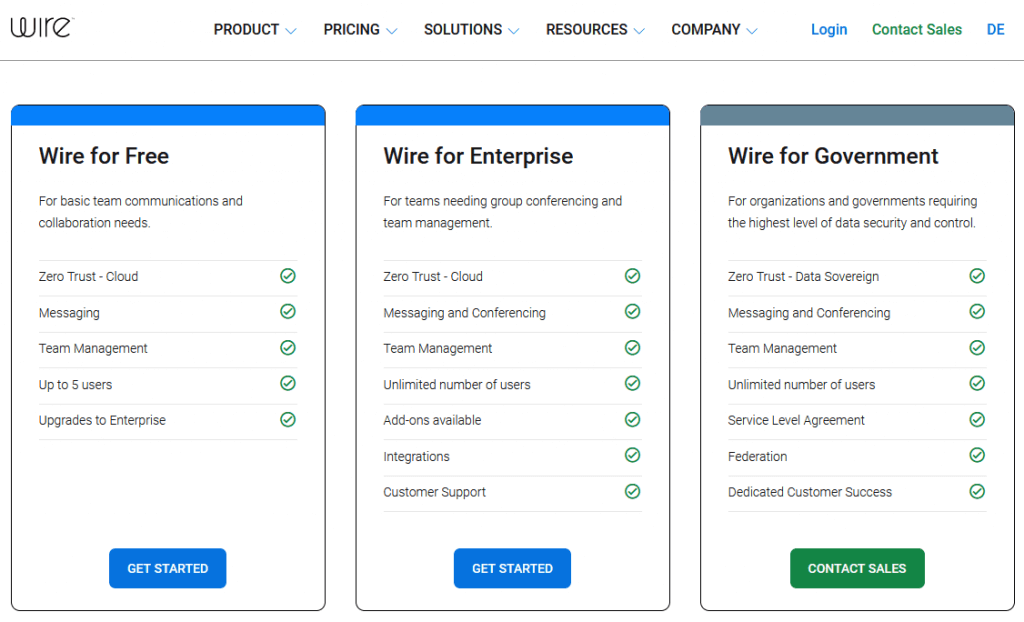Screen dimensions: 1024x622
Task: Click checkmark next to Federation feature
Action: 977,456
